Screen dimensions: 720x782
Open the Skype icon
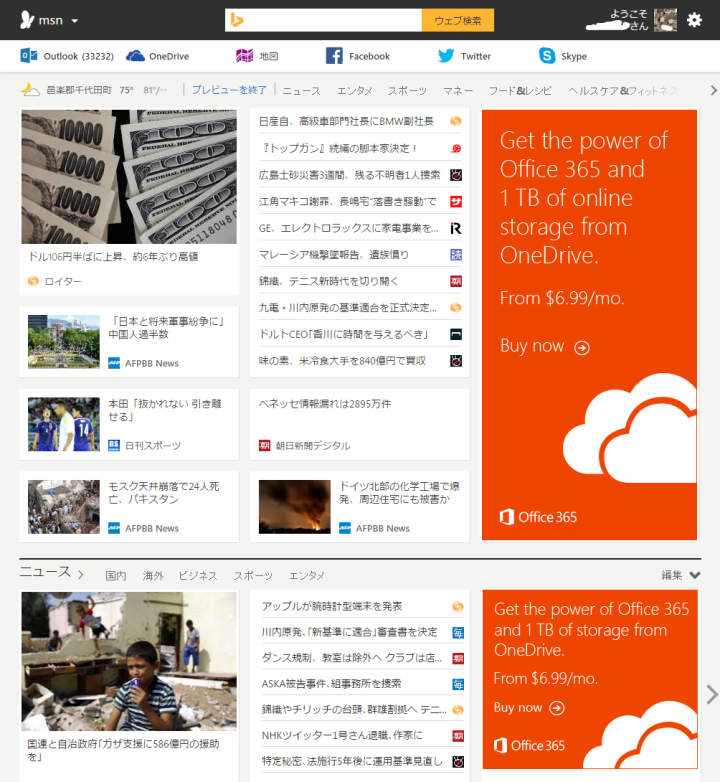point(547,55)
